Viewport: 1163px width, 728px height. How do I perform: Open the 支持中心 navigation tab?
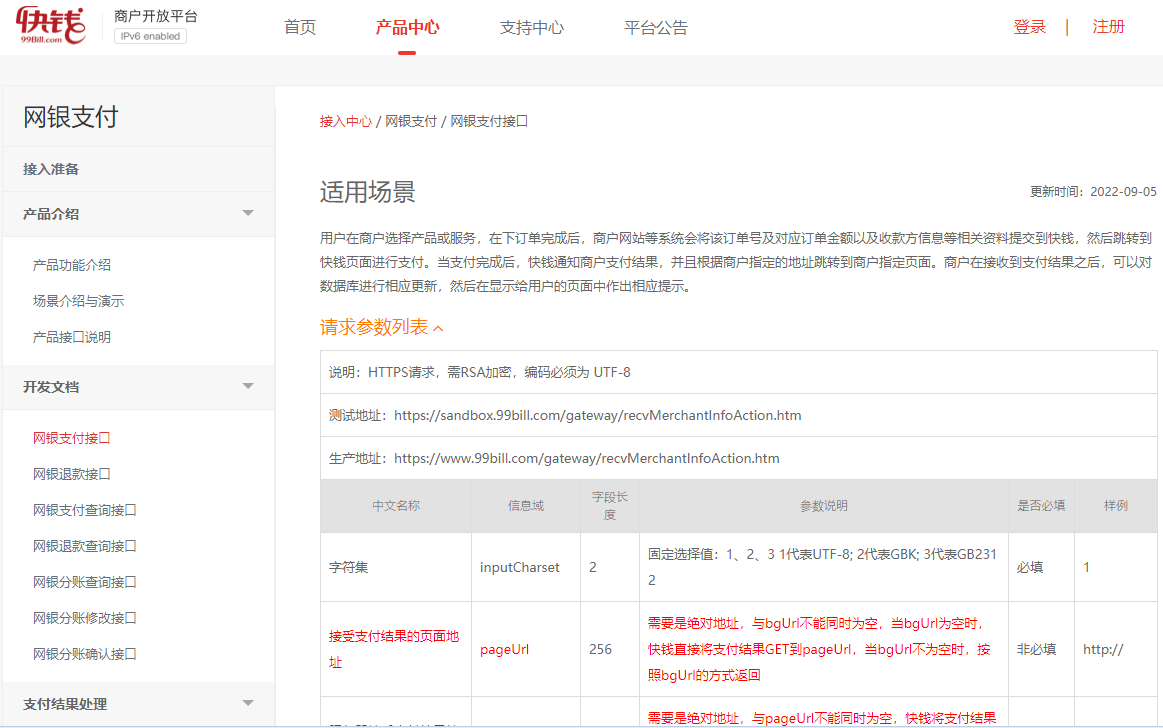(532, 27)
